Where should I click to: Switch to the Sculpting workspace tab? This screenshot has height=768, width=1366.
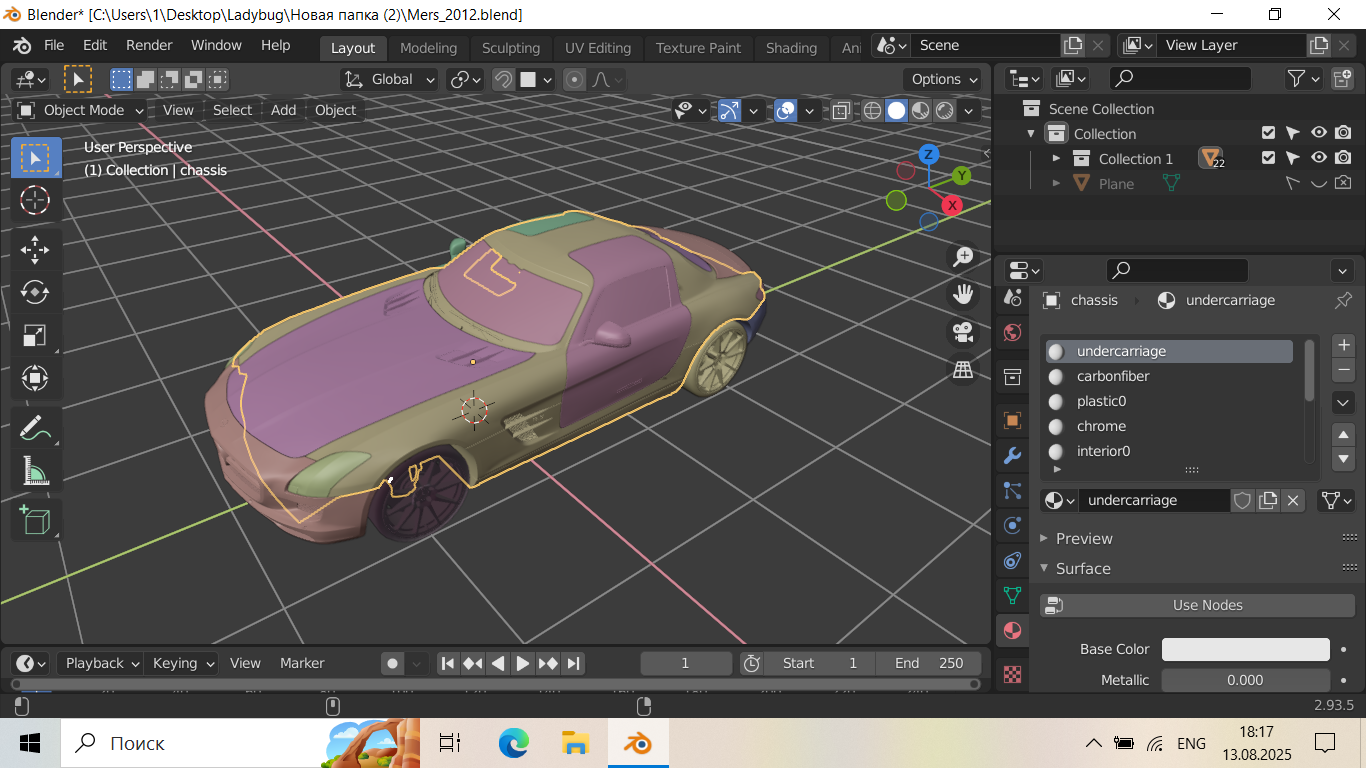click(510, 48)
